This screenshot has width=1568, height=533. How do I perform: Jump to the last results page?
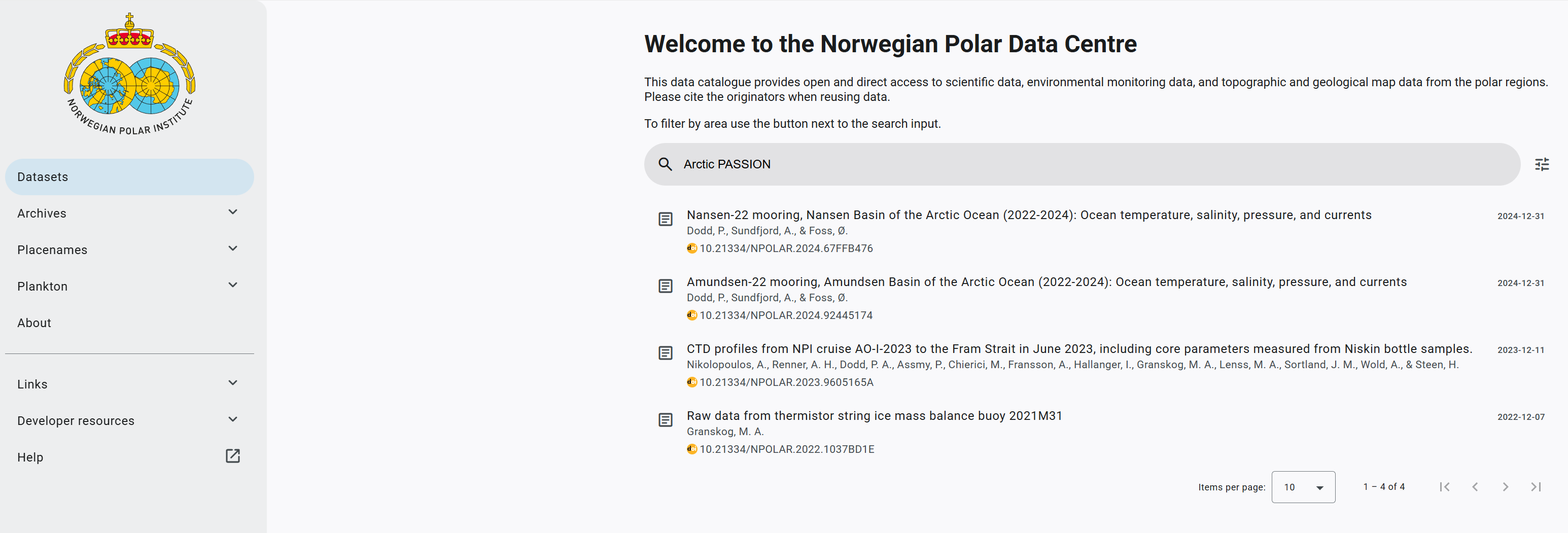pos(1536,487)
